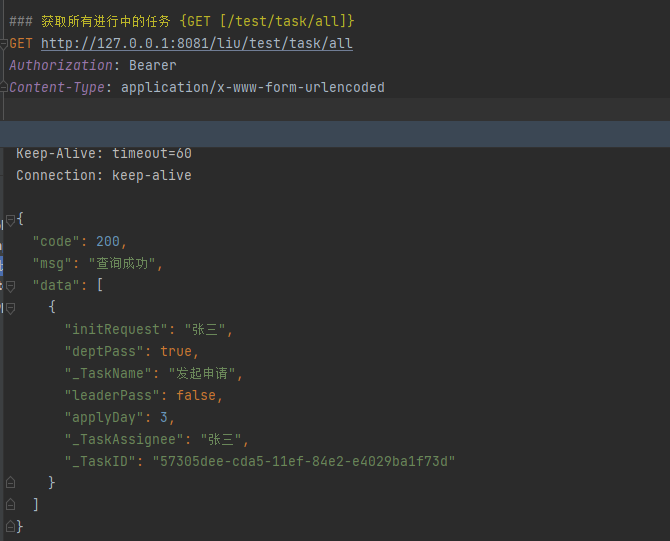Click the _TaskID string value
Viewport: 670px width, 541px height.
click(x=303, y=461)
